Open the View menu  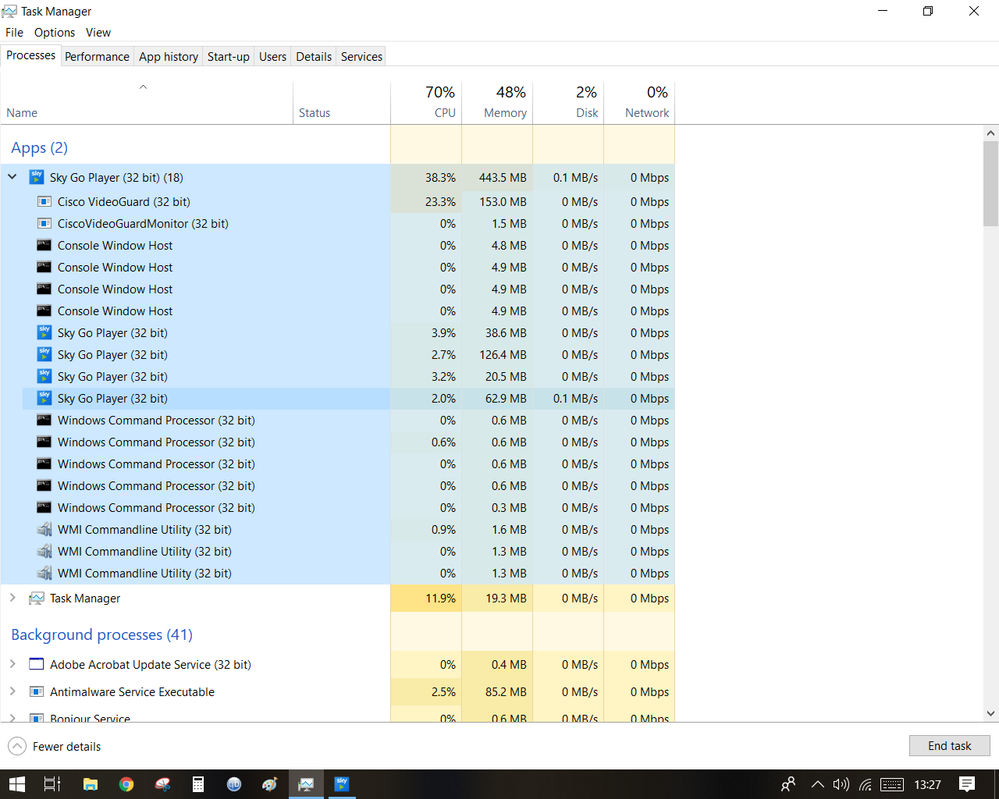click(98, 32)
